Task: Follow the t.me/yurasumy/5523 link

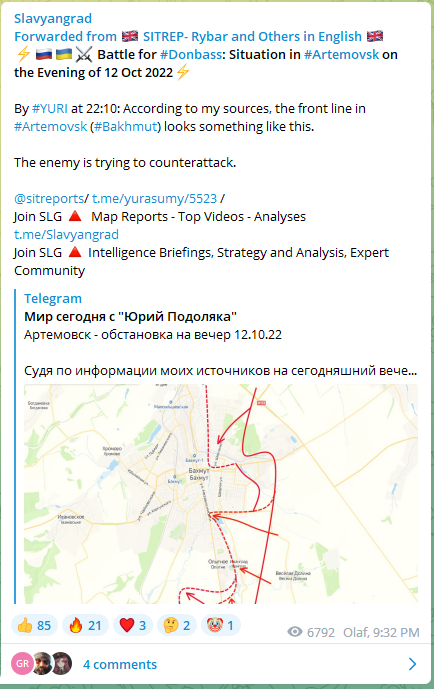Action: (x=154, y=199)
